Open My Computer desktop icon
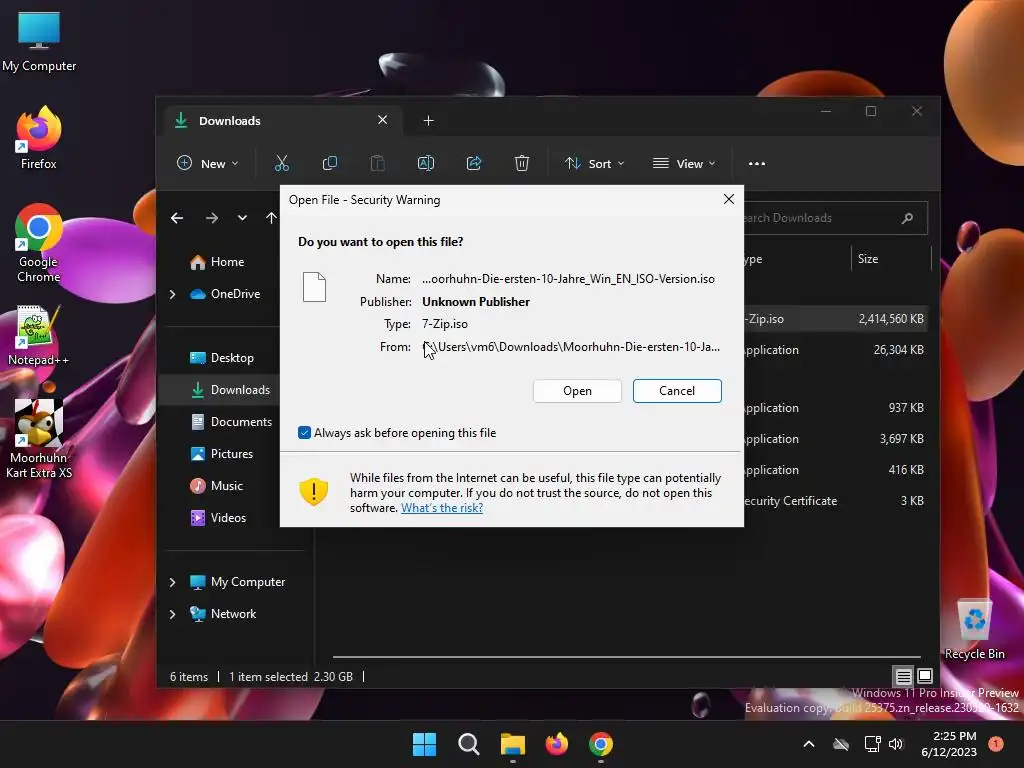Viewport: 1024px width, 768px height. pyautogui.click(x=39, y=42)
